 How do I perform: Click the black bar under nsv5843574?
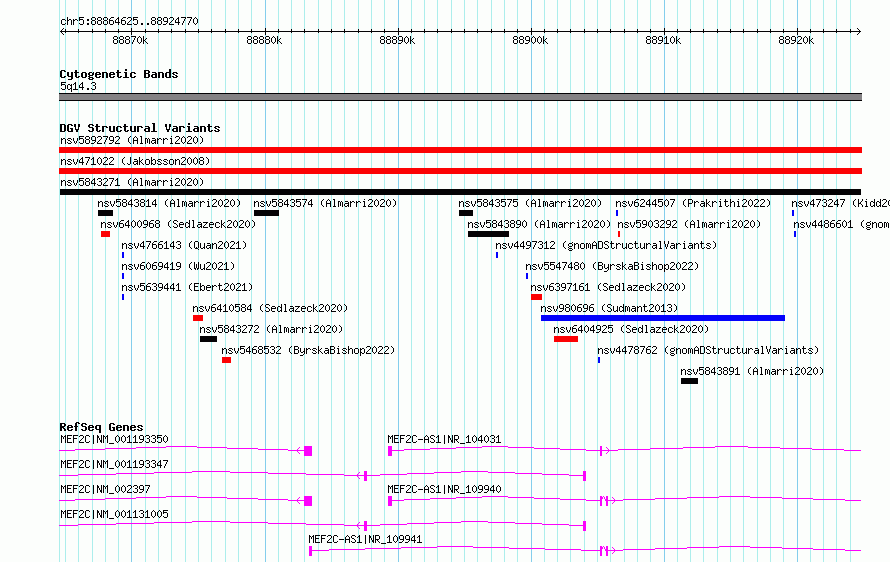(x=266, y=213)
